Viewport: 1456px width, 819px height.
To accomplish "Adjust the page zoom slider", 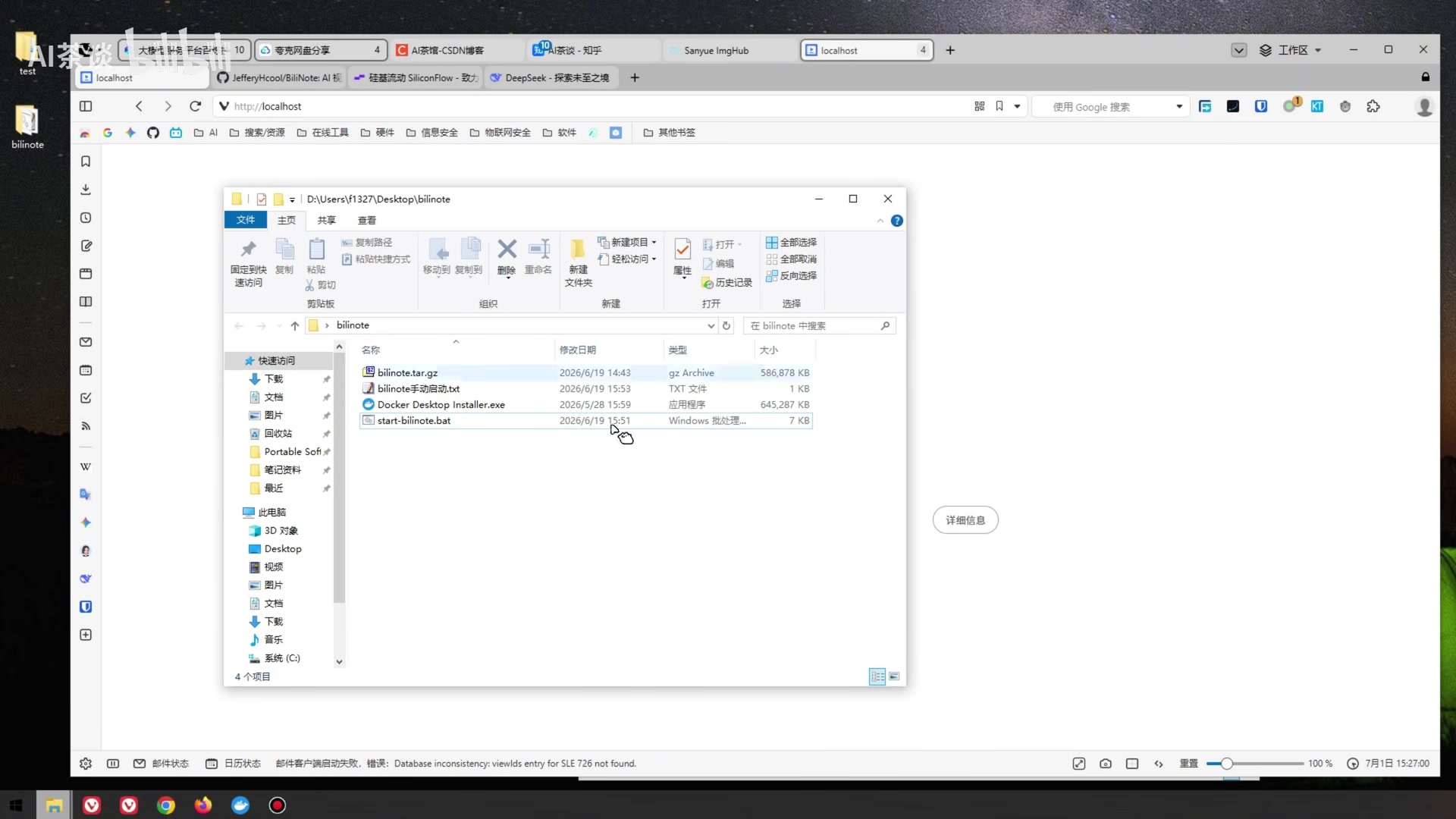I will coord(1255,764).
